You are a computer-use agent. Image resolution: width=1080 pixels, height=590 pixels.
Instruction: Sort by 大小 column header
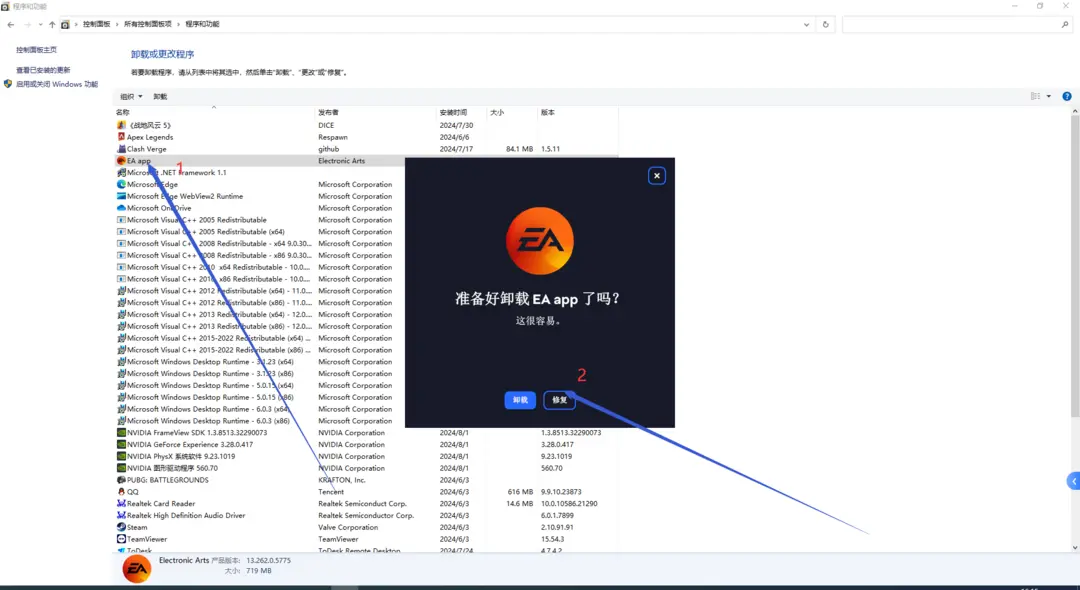pyautogui.click(x=497, y=112)
